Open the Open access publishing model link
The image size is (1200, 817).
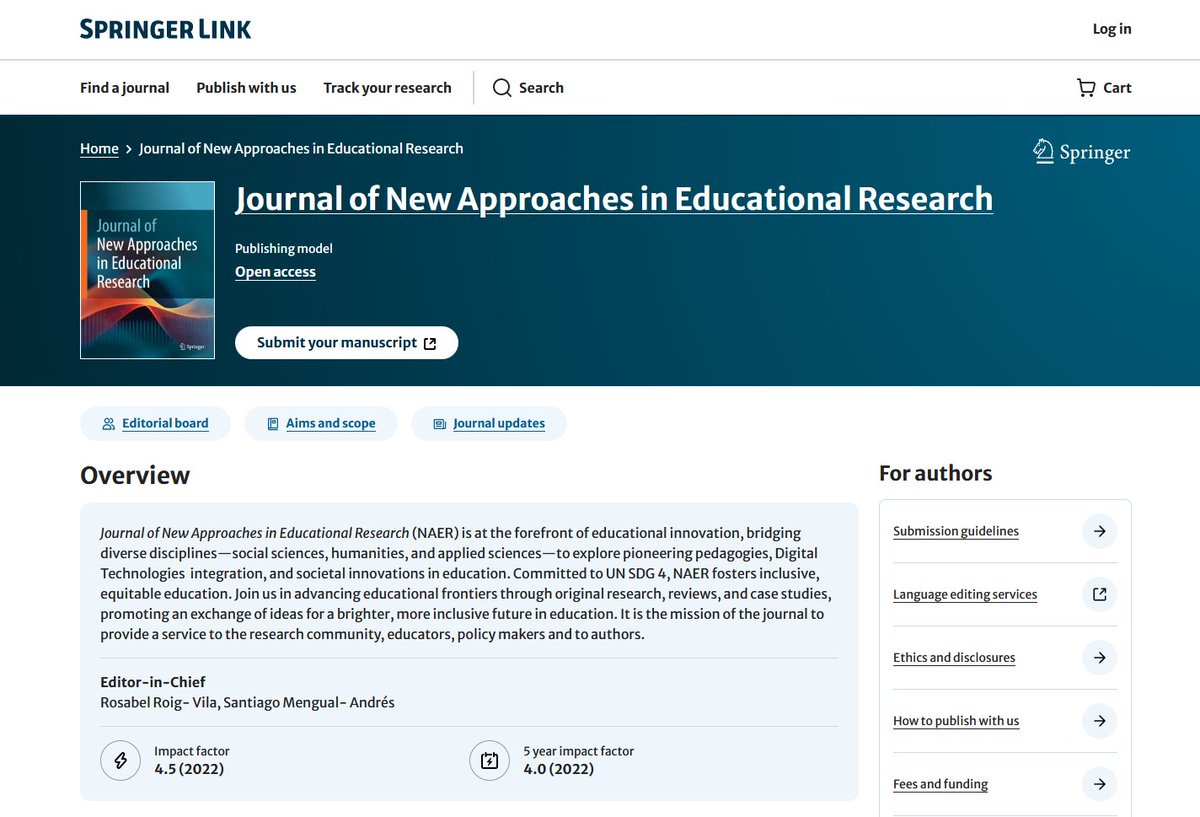coord(275,271)
